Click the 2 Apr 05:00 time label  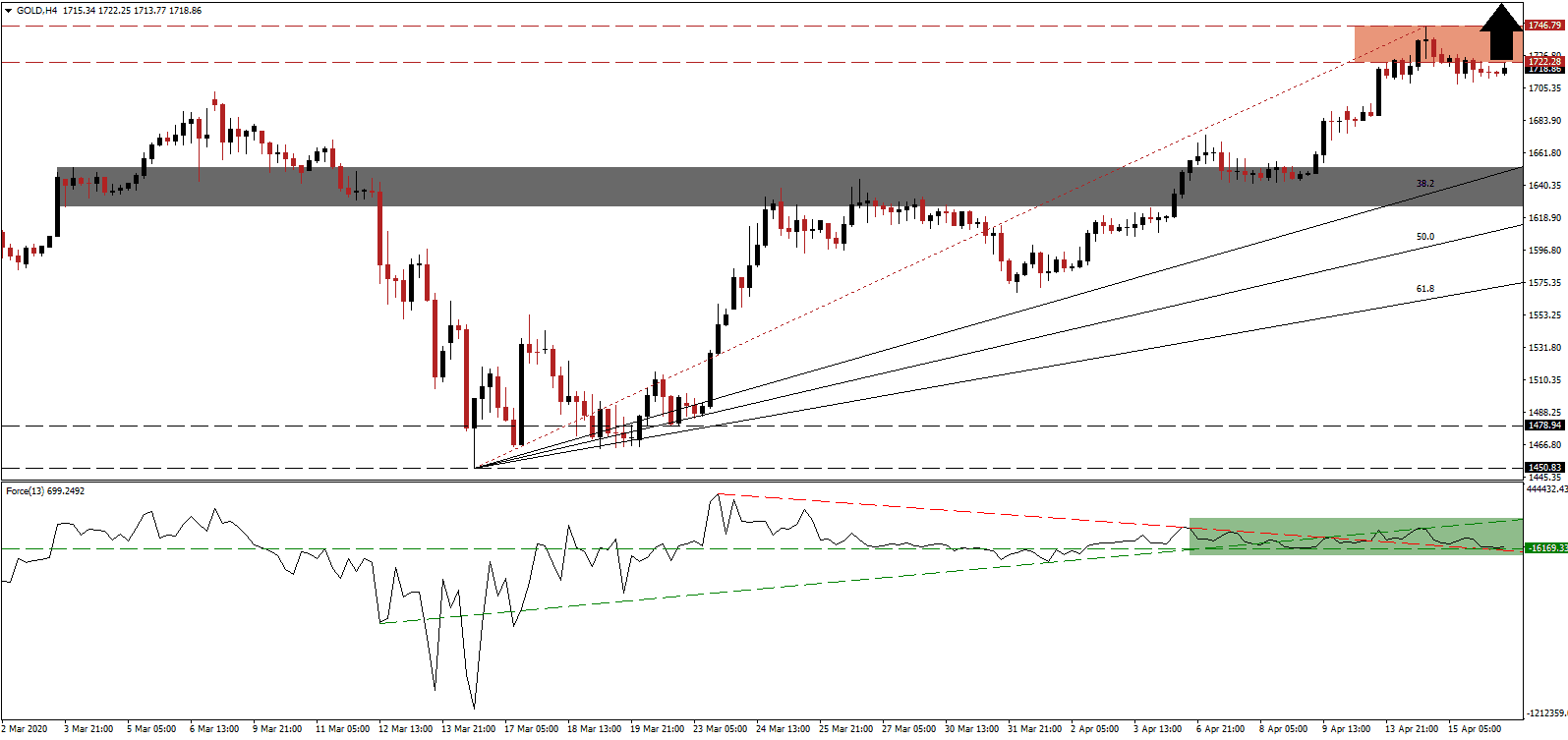pos(1095,729)
